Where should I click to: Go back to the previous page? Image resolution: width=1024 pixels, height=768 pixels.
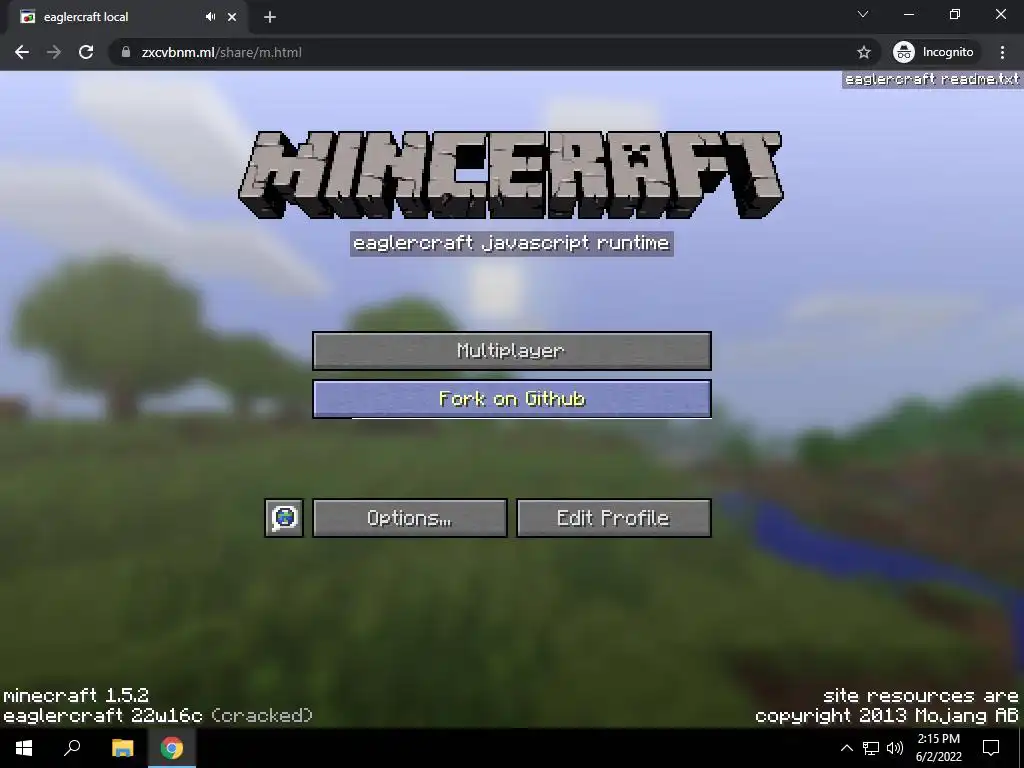pyautogui.click(x=22, y=52)
